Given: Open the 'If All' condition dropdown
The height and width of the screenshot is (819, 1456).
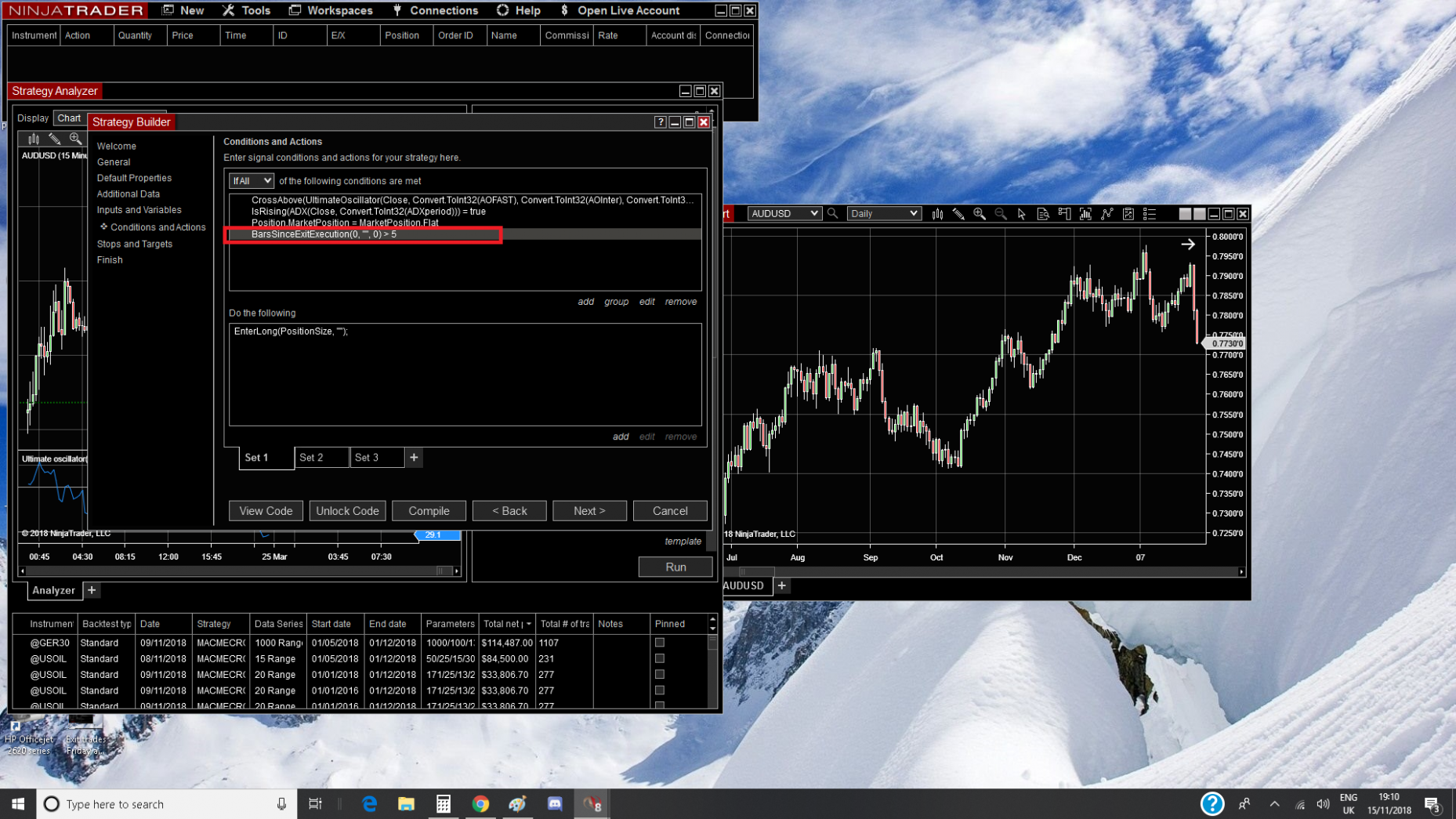Looking at the screenshot, I should point(252,181).
